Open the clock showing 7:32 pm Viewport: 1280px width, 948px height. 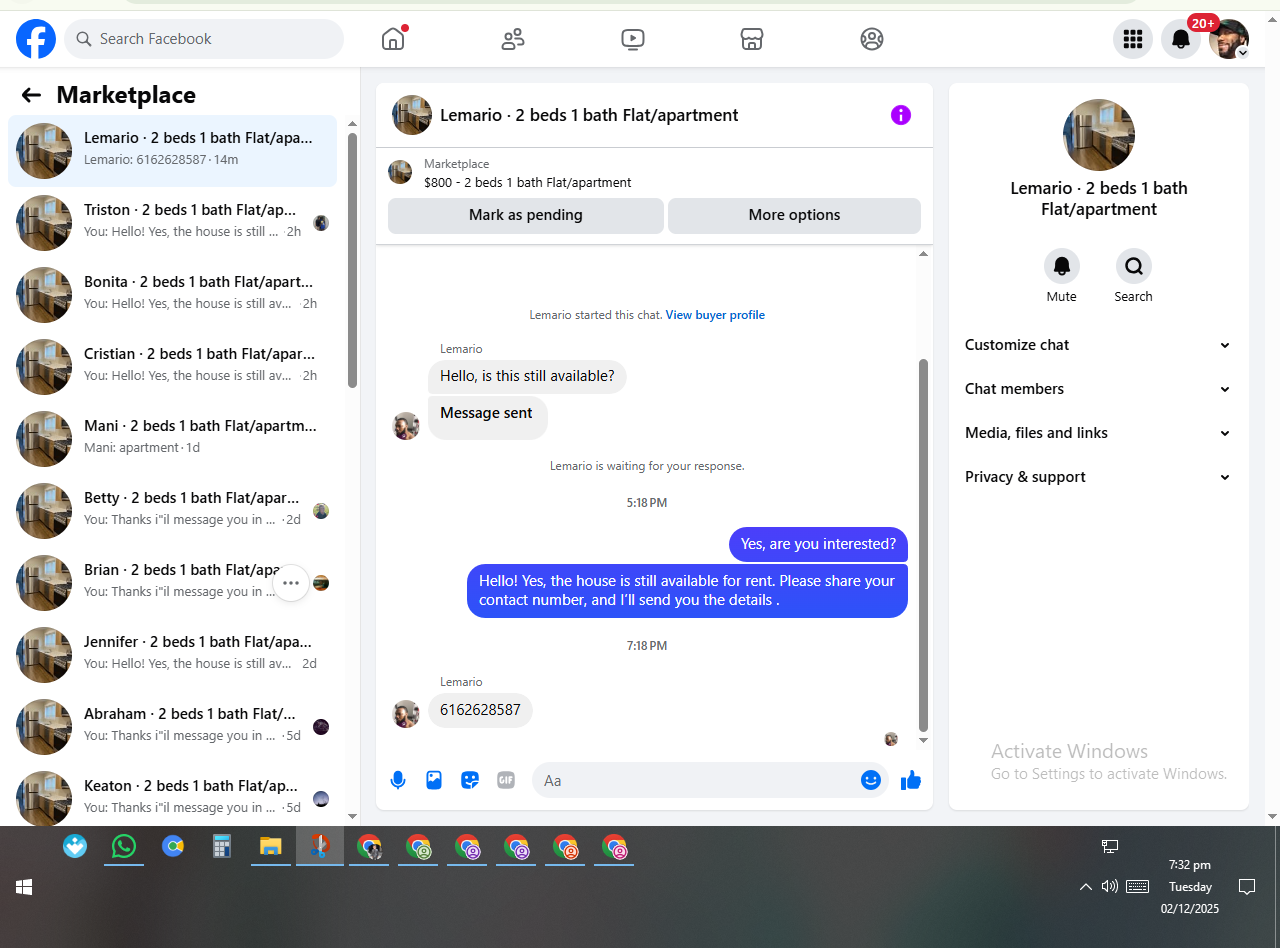pos(1189,865)
